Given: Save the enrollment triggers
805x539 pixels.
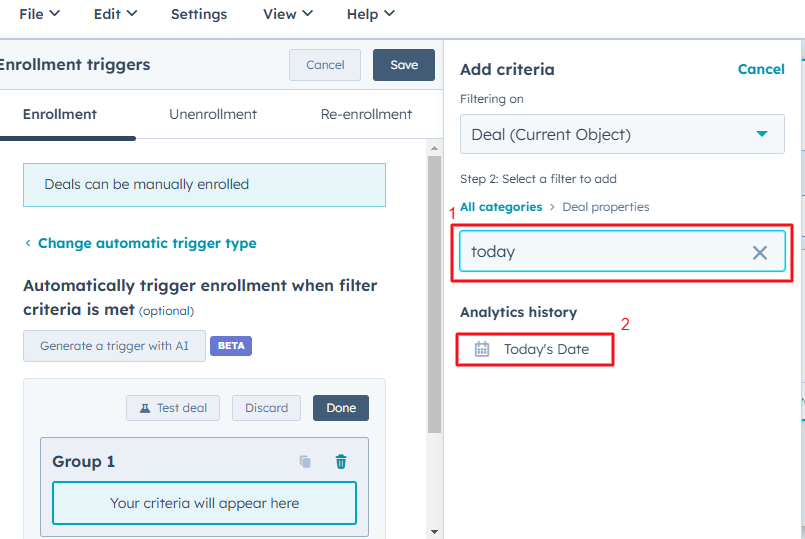Looking at the screenshot, I should coord(404,65).
